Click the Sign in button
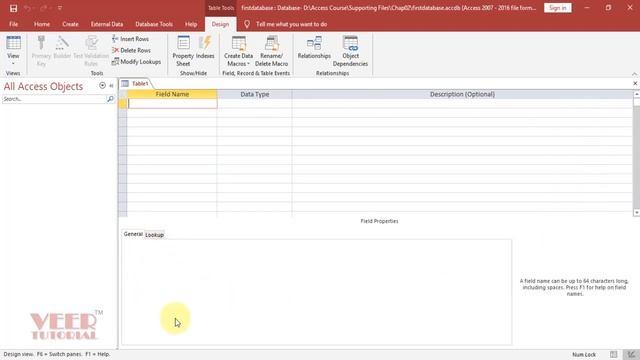The width and height of the screenshot is (640, 360). [x=558, y=8]
